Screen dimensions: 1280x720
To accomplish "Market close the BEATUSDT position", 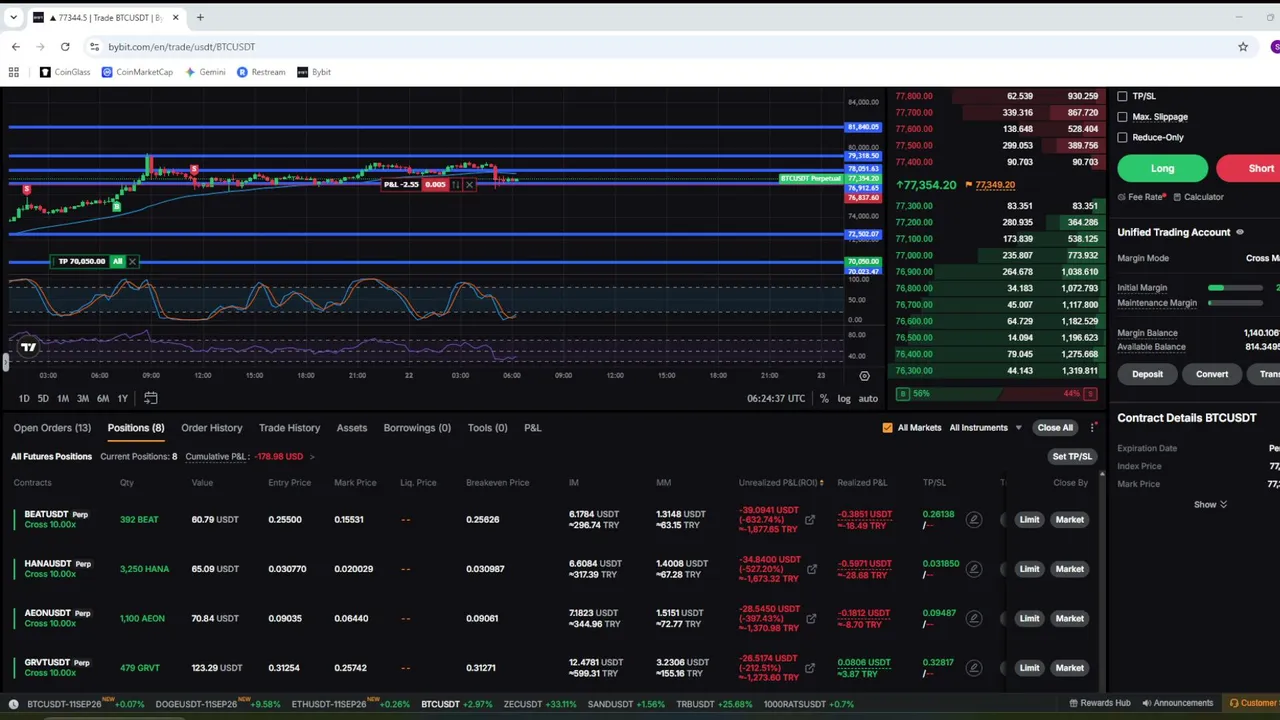I will (1070, 520).
